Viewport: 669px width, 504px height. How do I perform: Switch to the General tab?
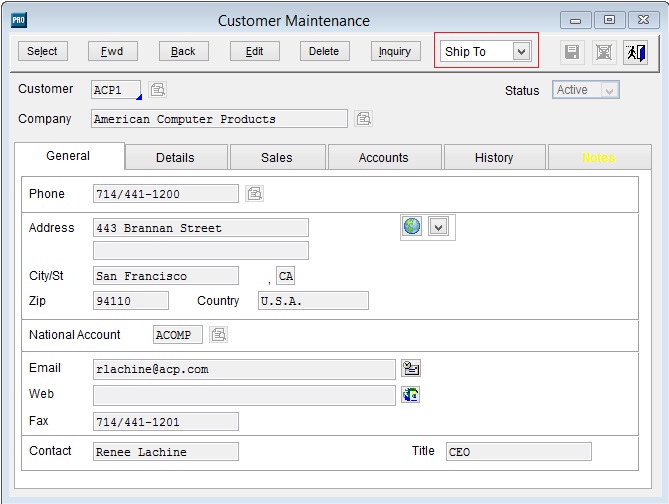(68, 156)
